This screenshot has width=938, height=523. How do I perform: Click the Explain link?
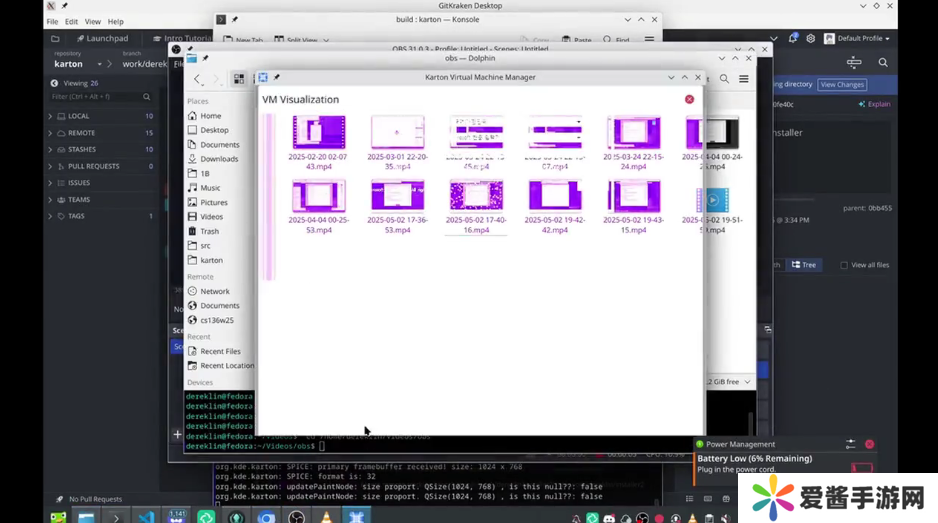pos(875,104)
